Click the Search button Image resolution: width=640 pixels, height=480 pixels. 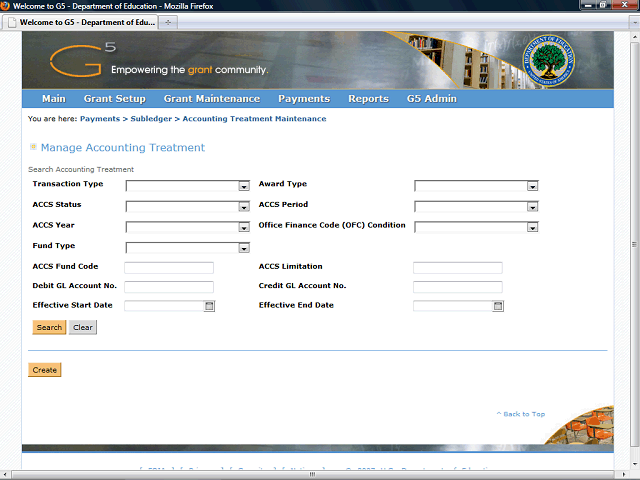[49, 327]
